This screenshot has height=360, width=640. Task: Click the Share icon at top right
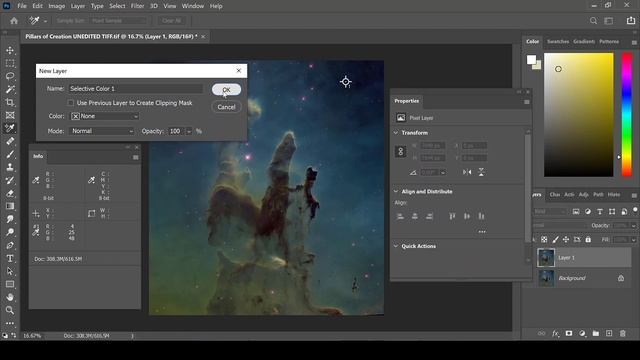tap(631, 20)
